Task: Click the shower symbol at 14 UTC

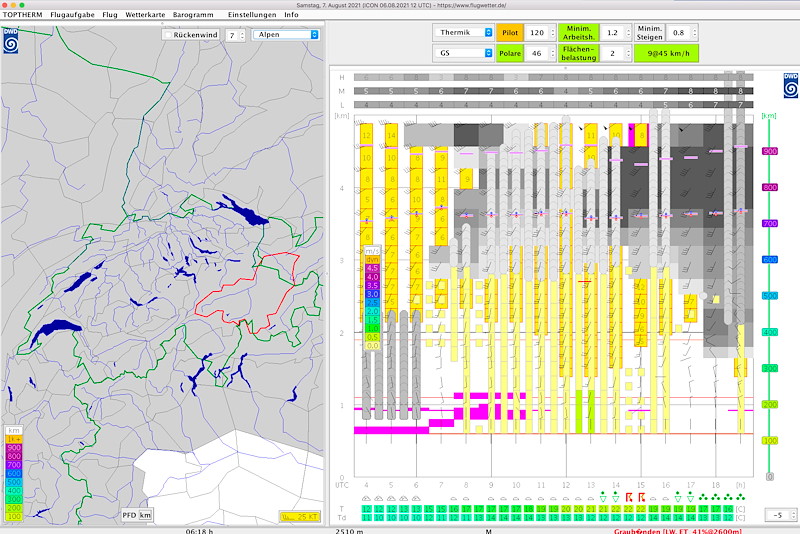Action: pos(616,496)
